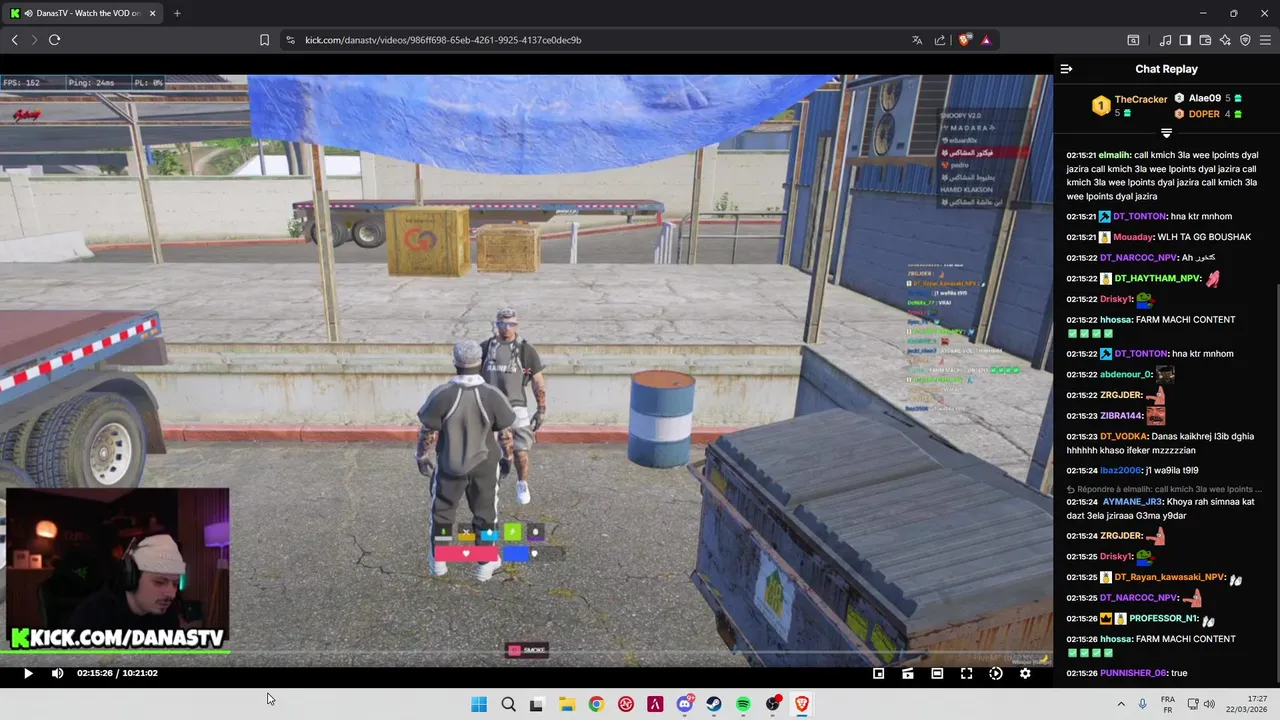Viewport: 1280px width, 720px height.
Task: Close the DanasTV tab
Action: pyautogui.click(x=152, y=13)
